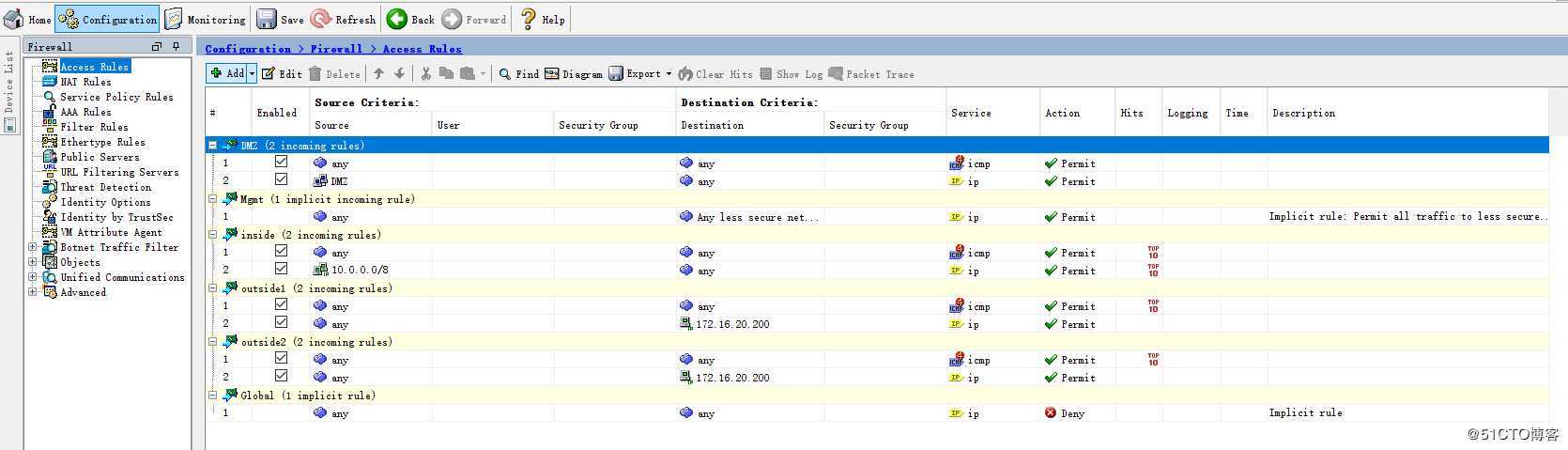
Task: Open the Export dropdown
Action: click(640, 73)
